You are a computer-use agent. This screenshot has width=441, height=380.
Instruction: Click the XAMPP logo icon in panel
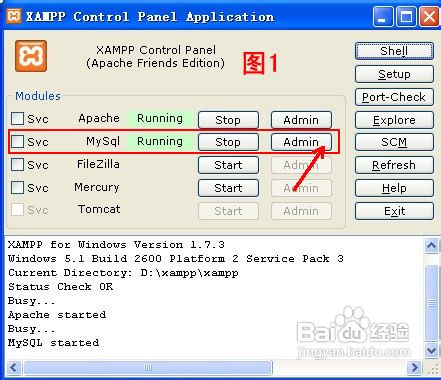coord(31,56)
